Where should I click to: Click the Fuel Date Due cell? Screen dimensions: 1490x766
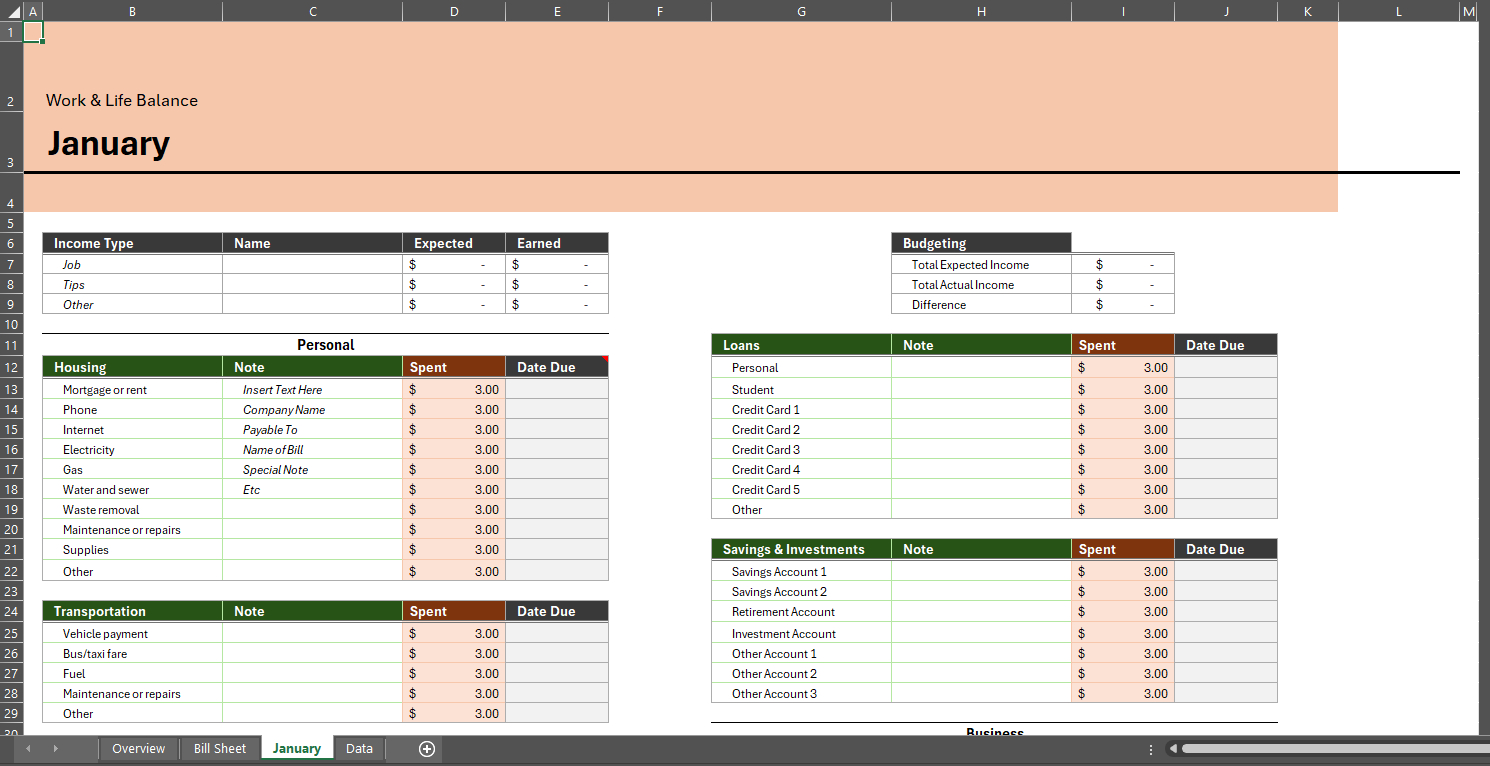(x=556, y=674)
